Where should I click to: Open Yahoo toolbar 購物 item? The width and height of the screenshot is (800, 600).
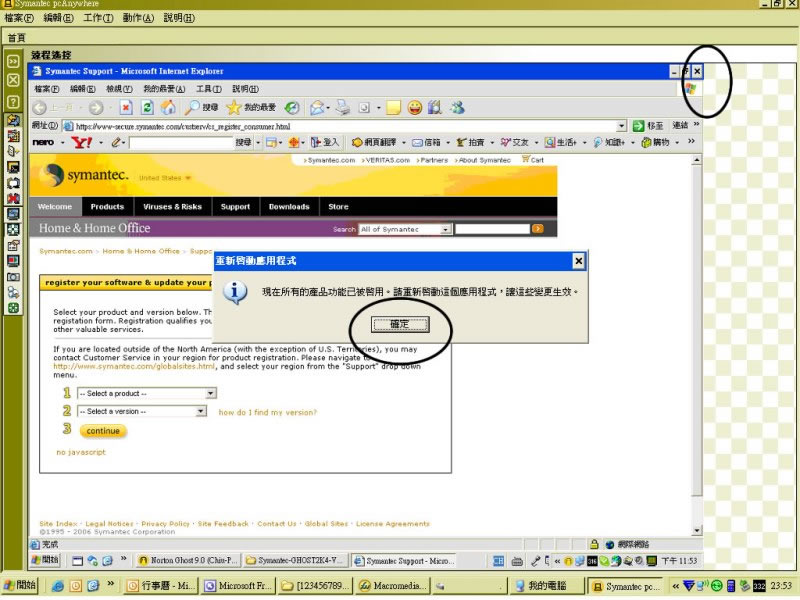coord(656,142)
